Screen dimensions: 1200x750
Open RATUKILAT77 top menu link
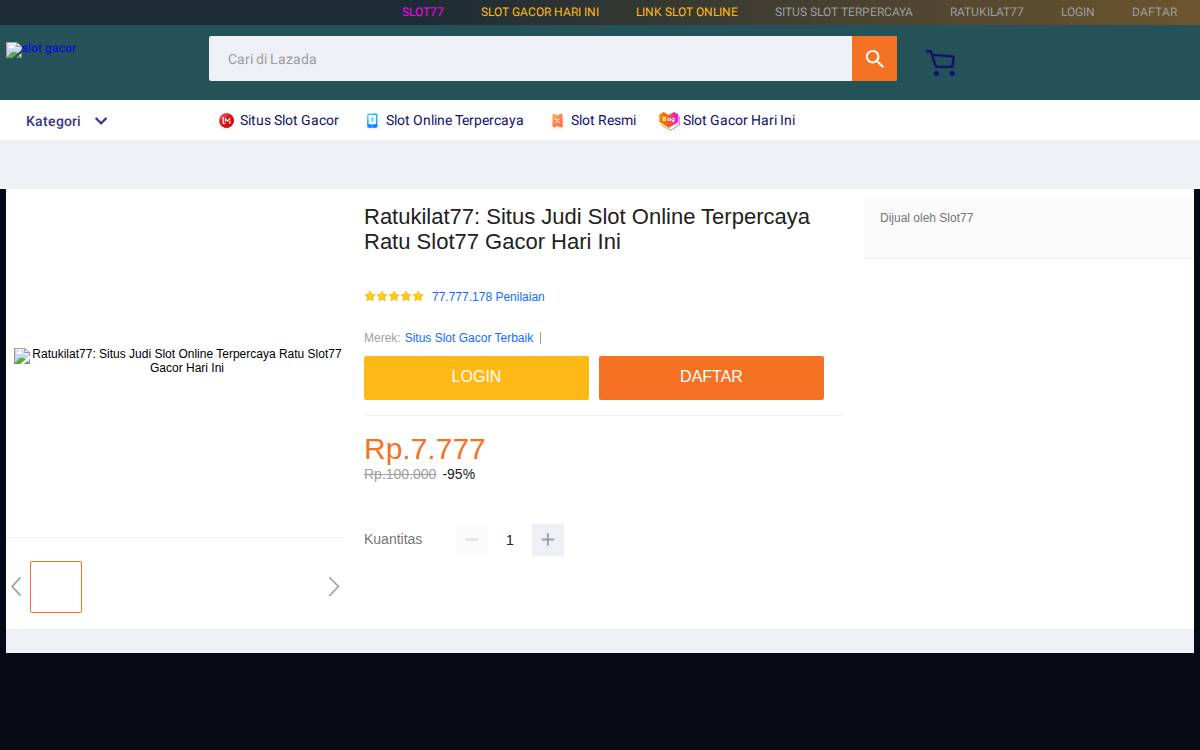(987, 12)
